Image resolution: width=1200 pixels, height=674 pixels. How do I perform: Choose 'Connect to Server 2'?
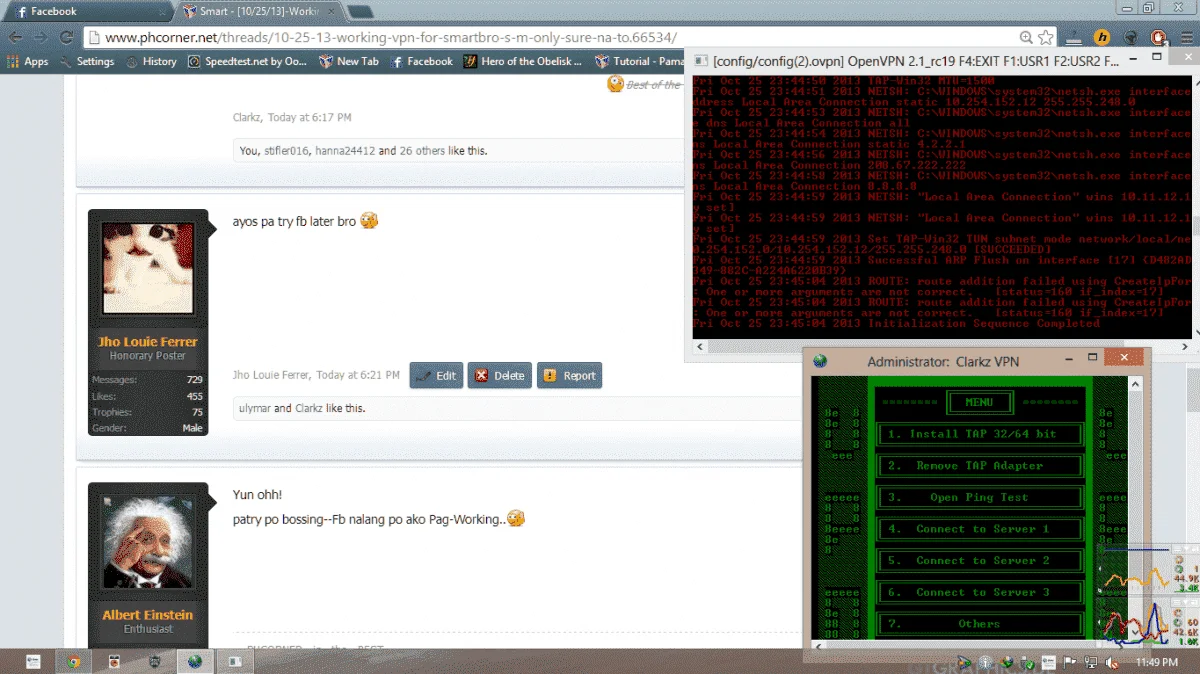[x=980, y=561]
